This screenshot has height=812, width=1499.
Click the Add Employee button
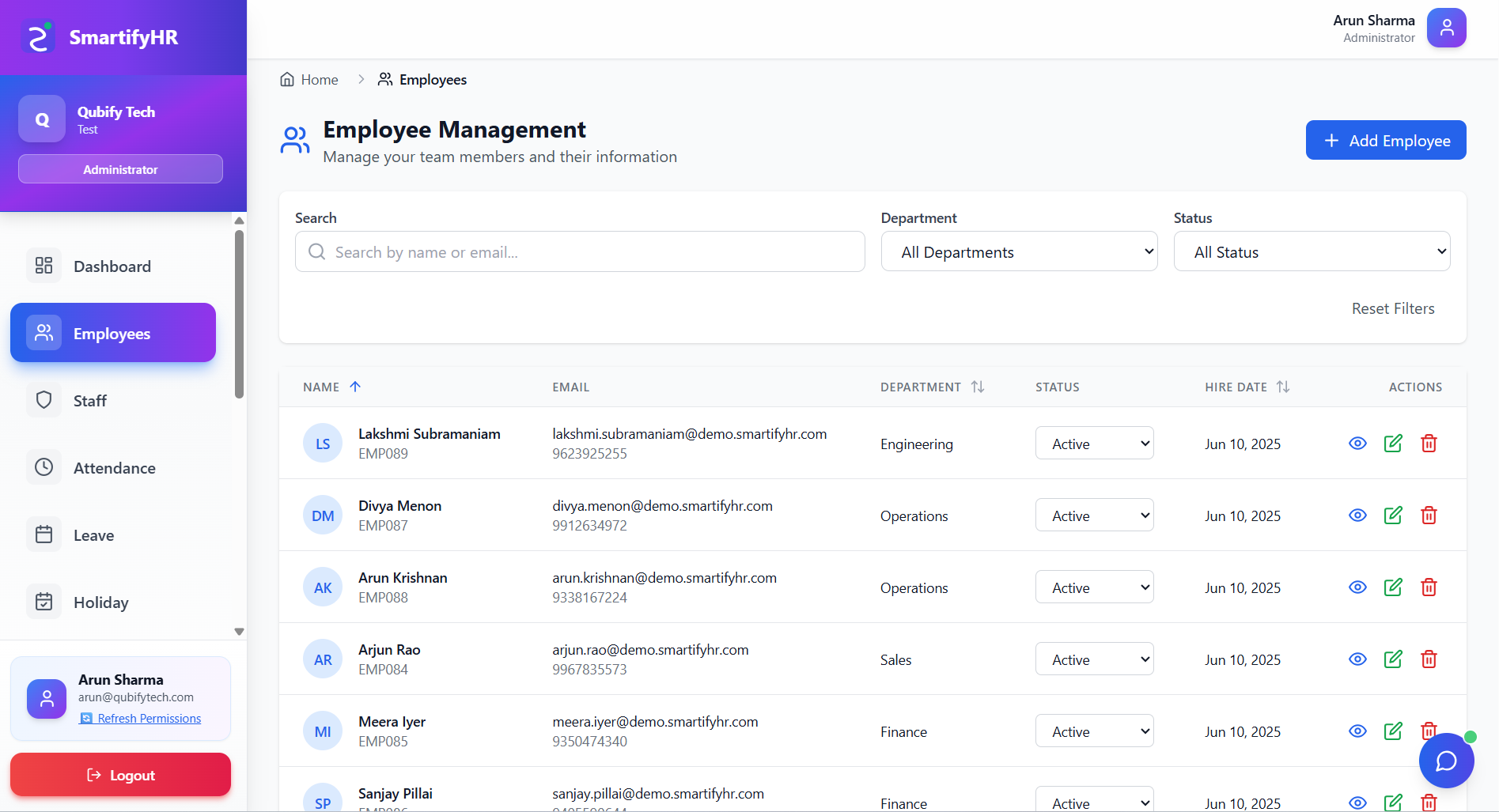pyautogui.click(x=1385, y=140)
